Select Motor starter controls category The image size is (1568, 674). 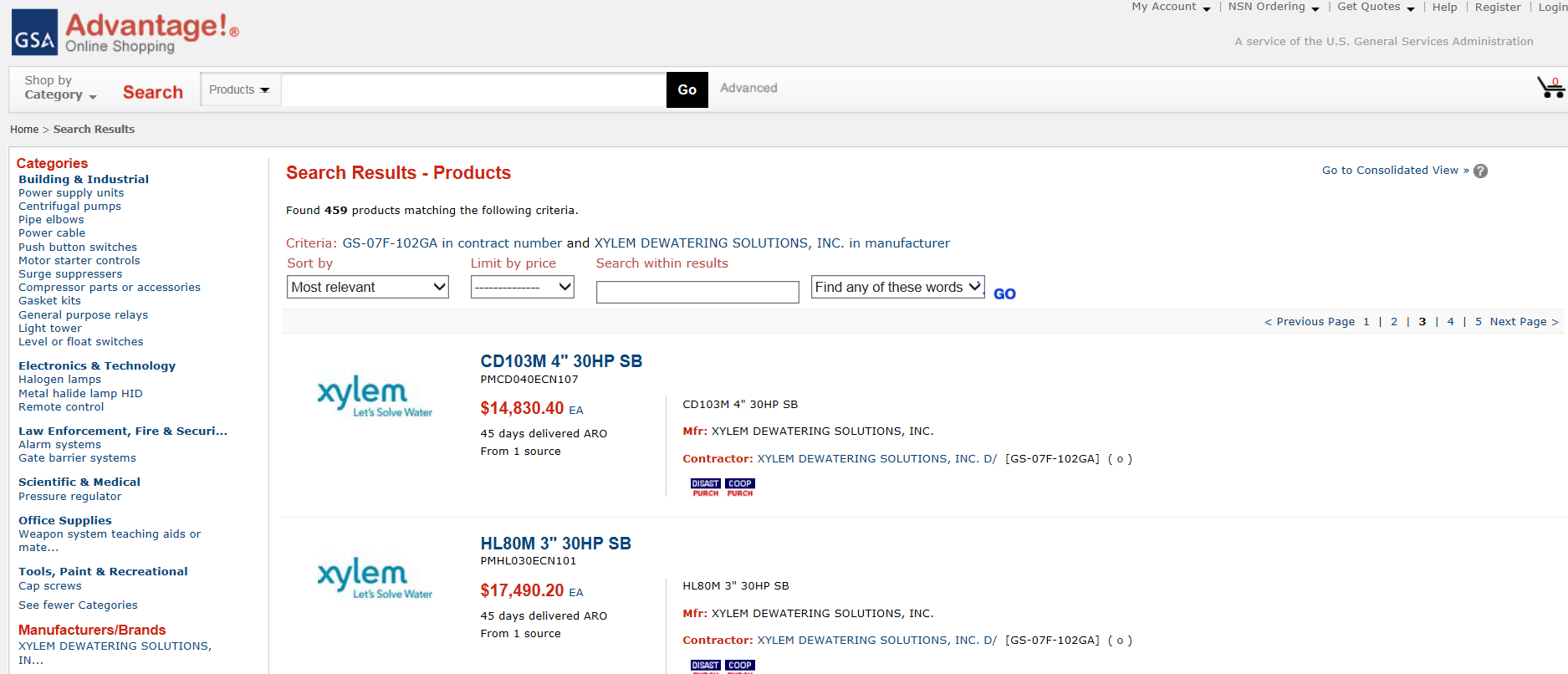pyautogui.click(x=79, y=260)
